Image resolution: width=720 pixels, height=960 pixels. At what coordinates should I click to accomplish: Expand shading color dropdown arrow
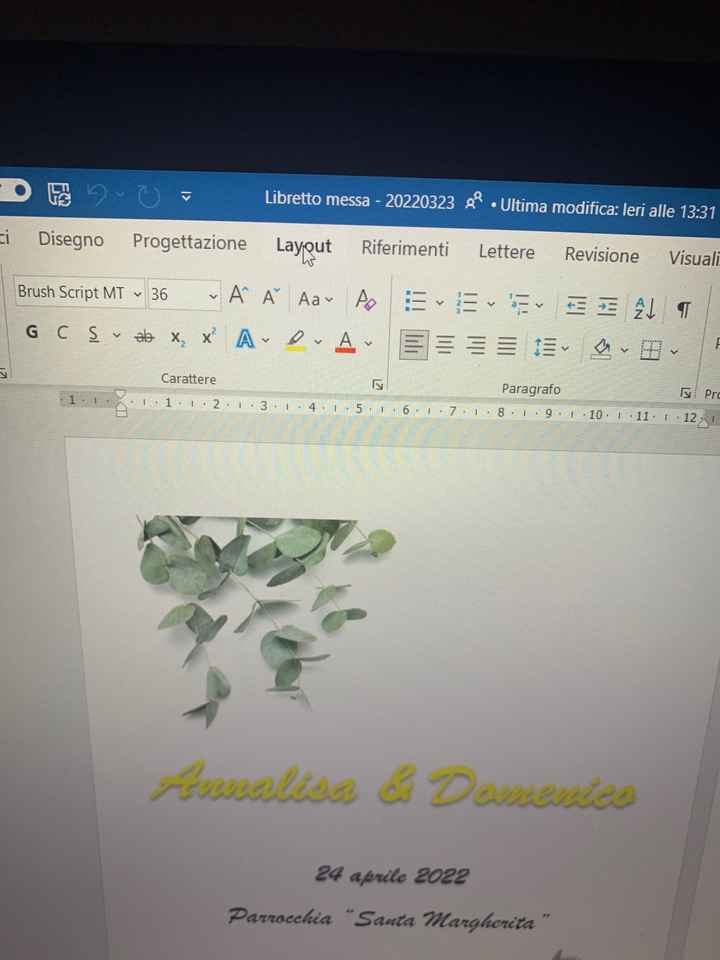[624, 350]
